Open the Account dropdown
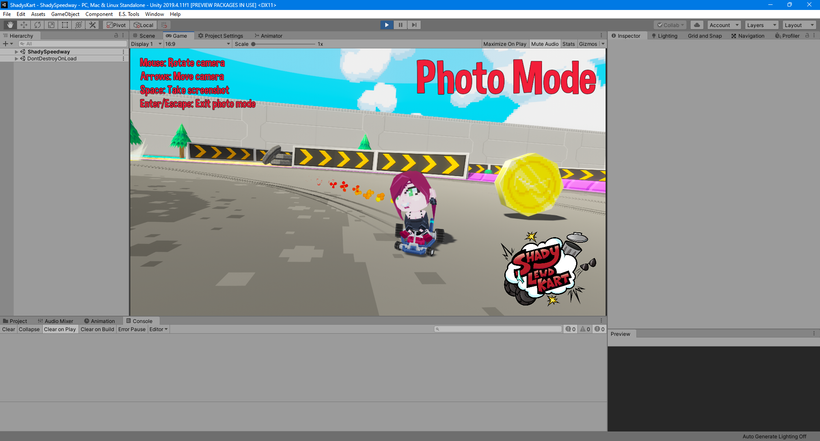The image size is (820, 441). click(x=724, y=25)
